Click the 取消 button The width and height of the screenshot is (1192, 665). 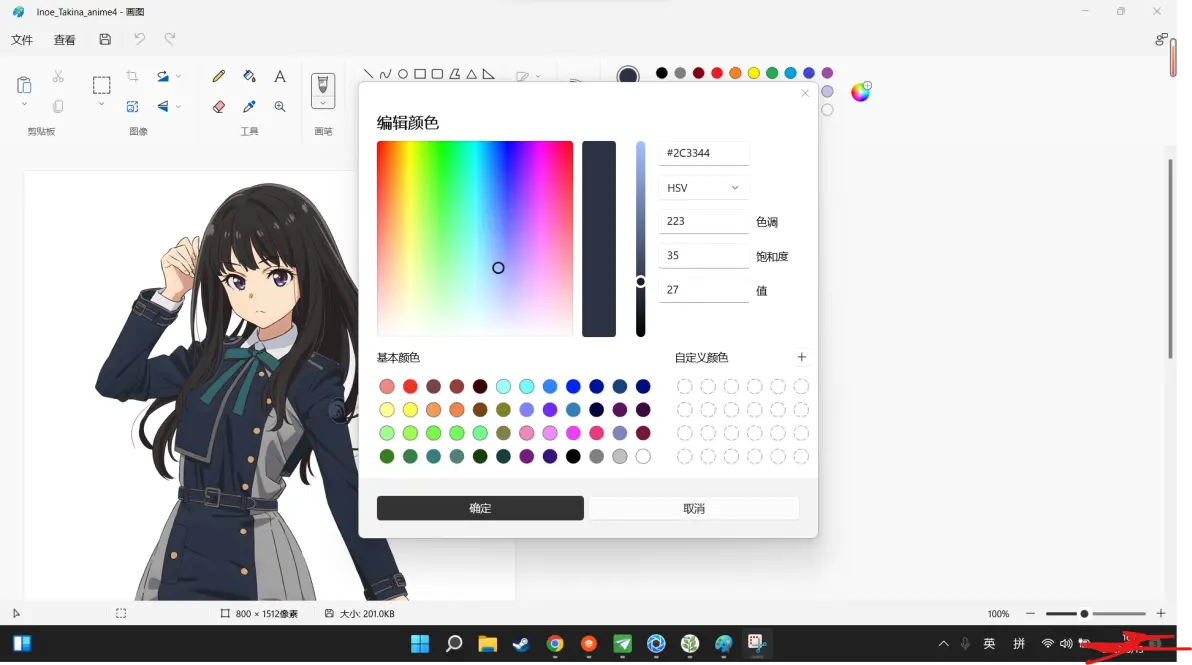pos(694,508)
